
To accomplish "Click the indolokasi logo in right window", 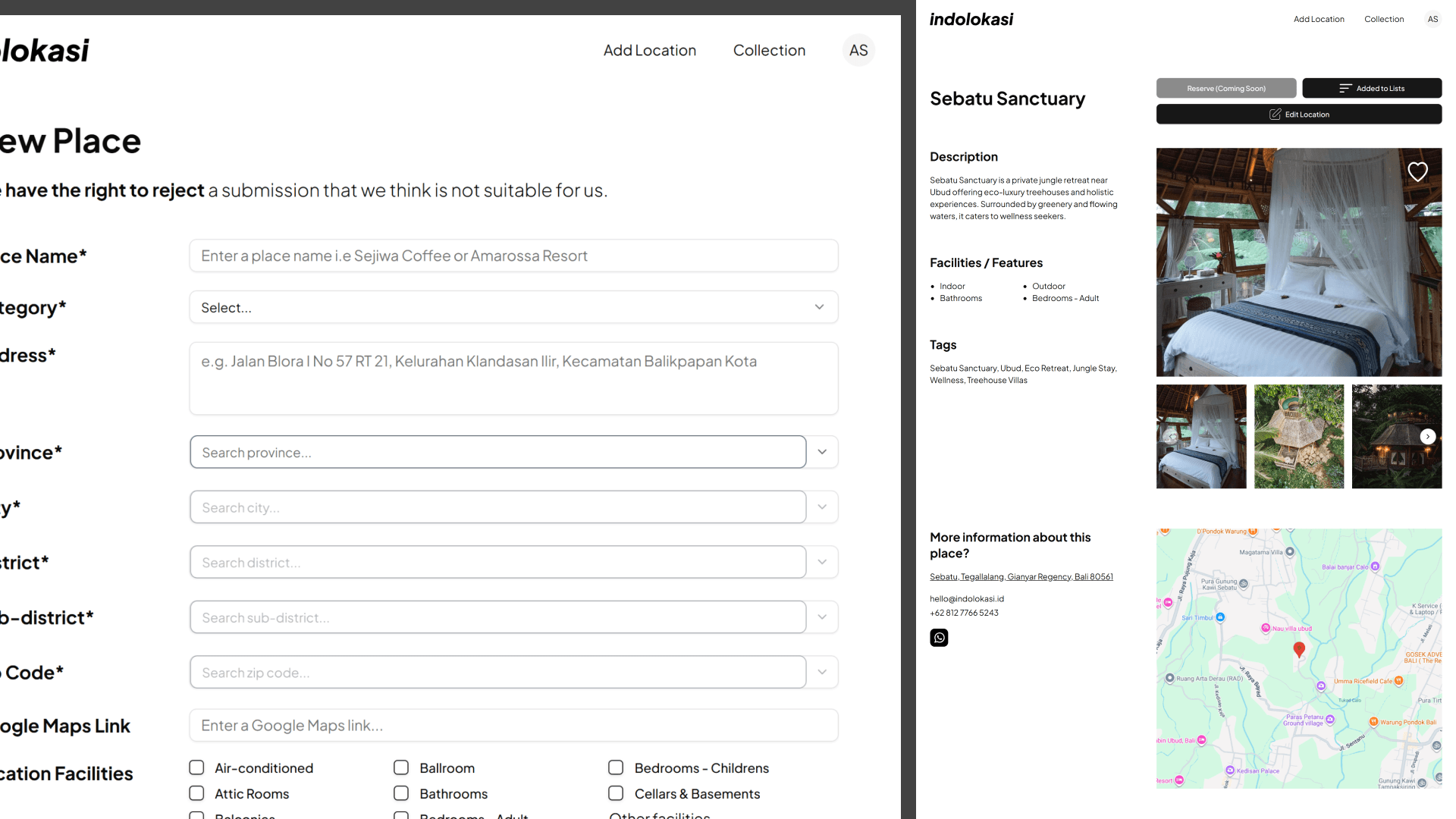I will tap(971, 20).
